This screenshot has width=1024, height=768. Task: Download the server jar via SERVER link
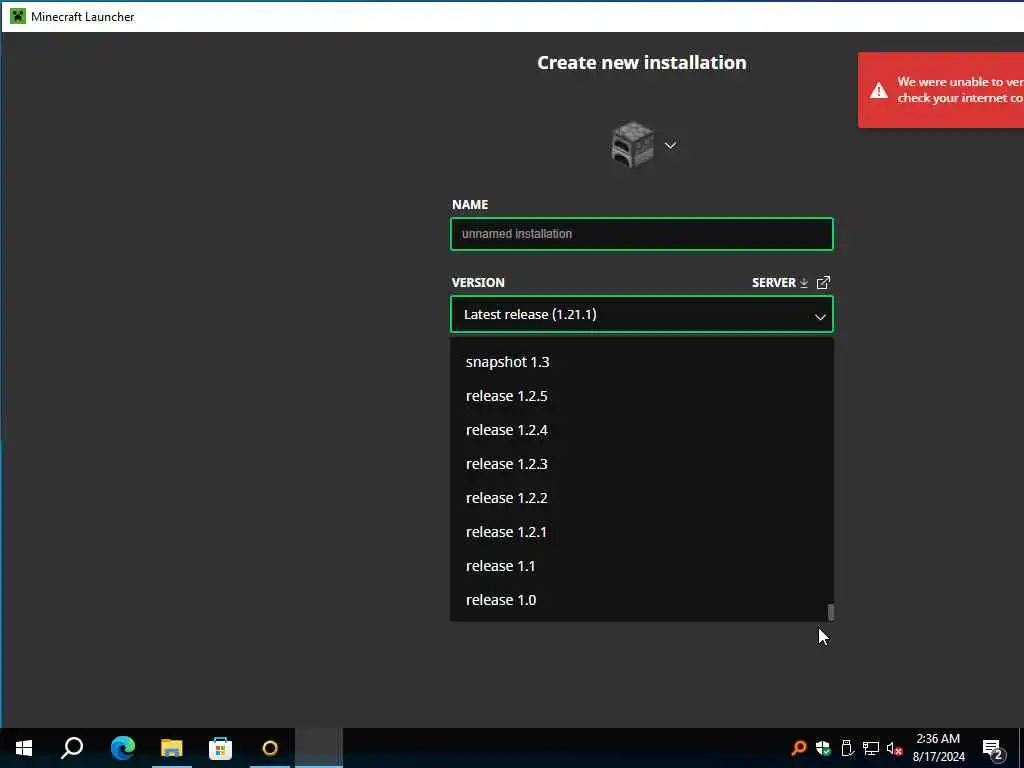tap(780, 282)
